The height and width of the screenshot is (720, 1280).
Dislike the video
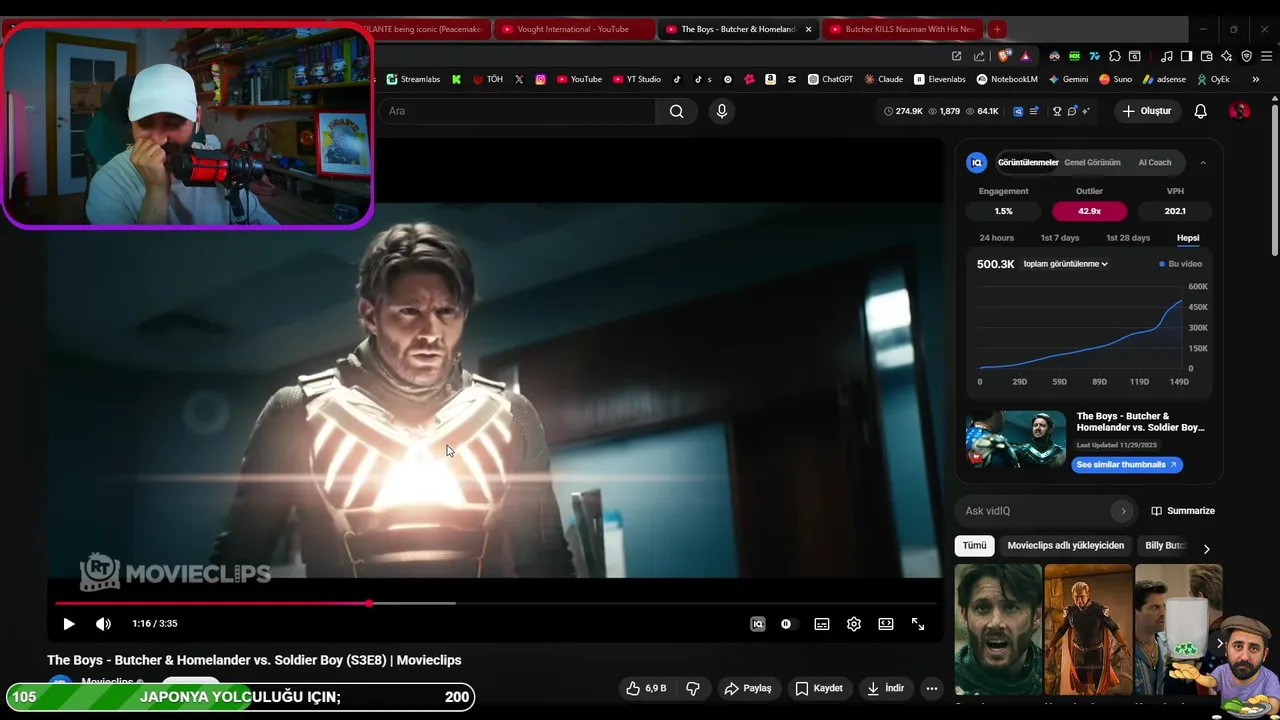pyautogui.click(x=693, y=688)
